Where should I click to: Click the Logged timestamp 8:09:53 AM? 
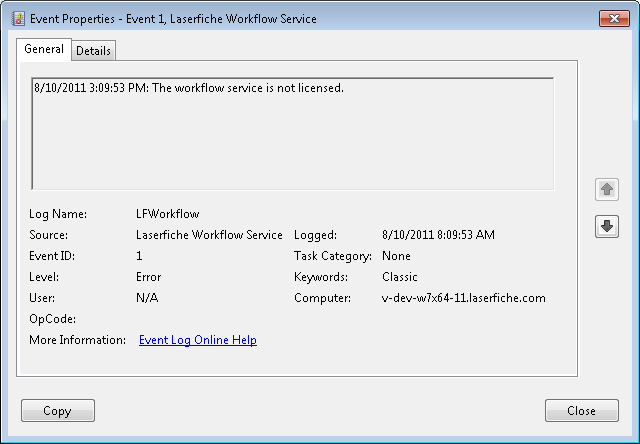tap(438, 235)
